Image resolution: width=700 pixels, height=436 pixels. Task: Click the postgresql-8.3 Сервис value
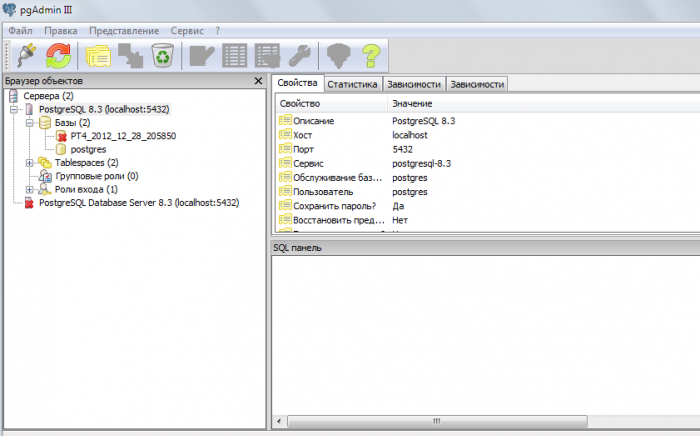421,163
